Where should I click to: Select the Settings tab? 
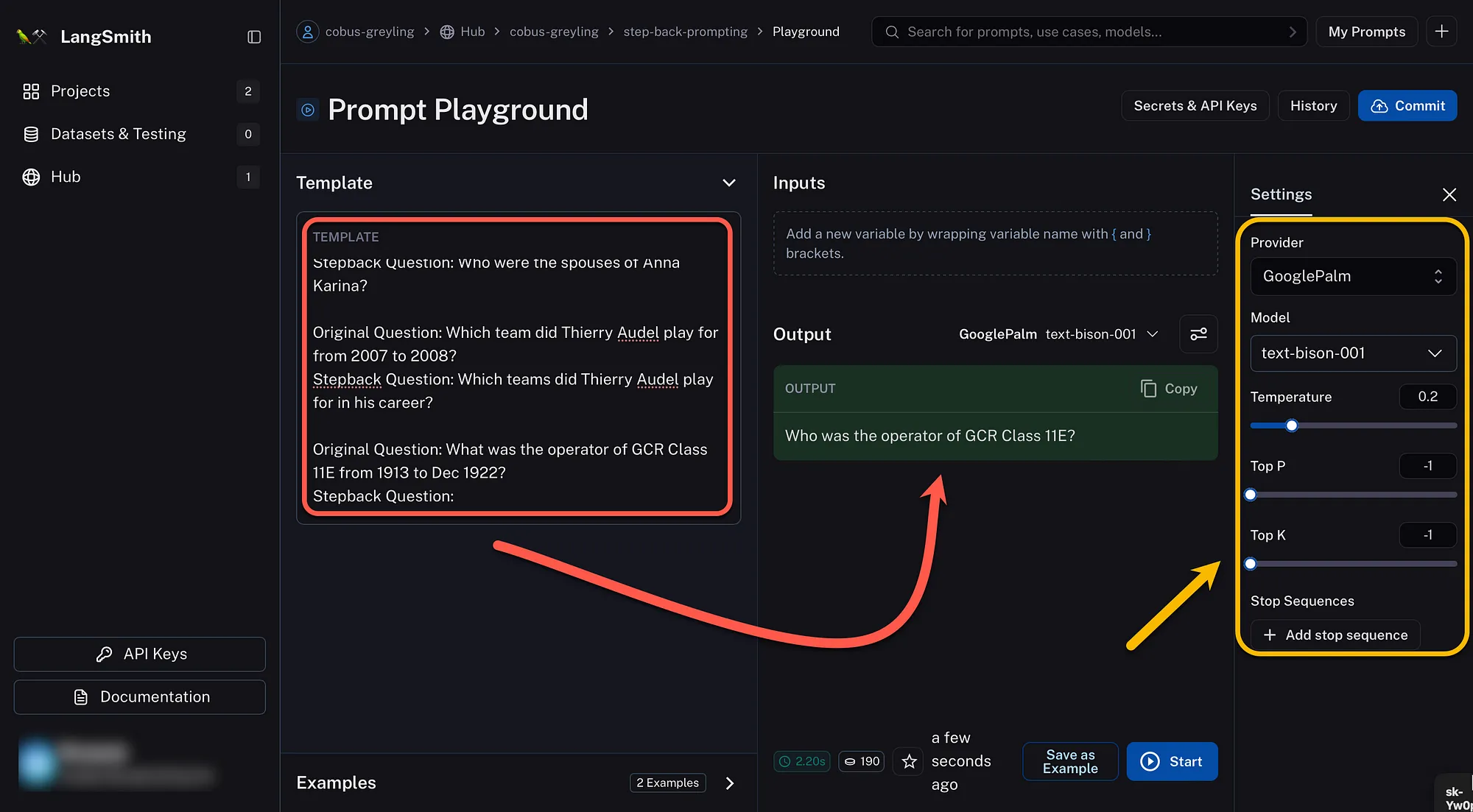[1281, 194]
